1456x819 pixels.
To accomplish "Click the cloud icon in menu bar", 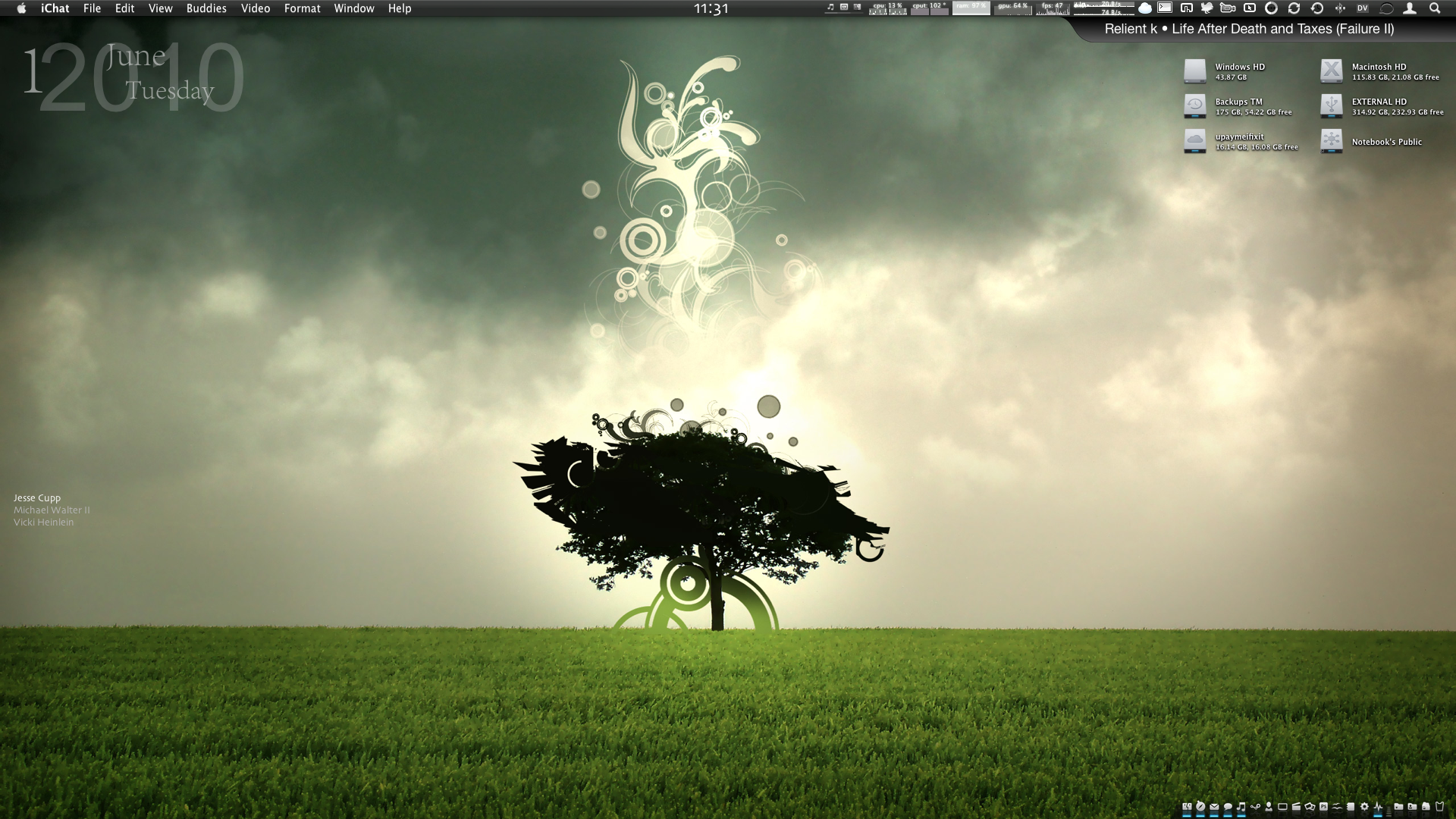I will pos(1145,8).
